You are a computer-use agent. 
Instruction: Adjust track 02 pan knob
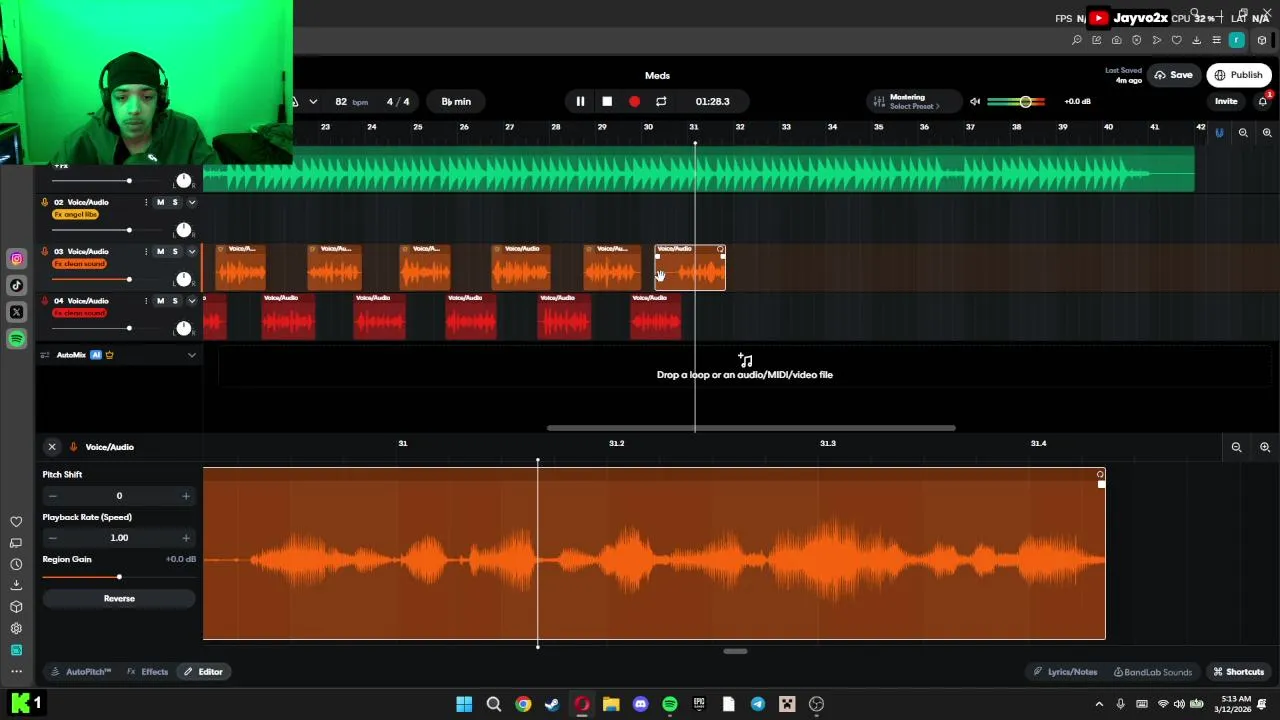pyautogui.click(x=183, y=230)
